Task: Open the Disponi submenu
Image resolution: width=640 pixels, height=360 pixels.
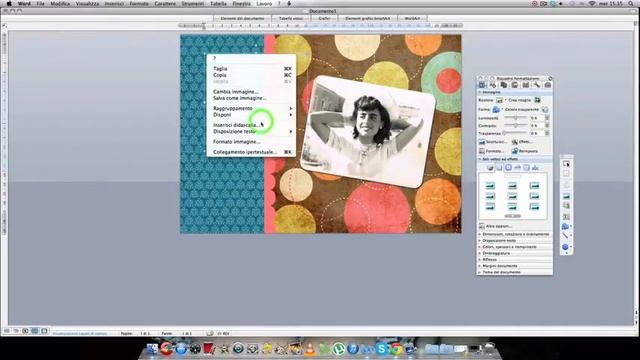Action: pyautogui.click(x=251, y=115)
